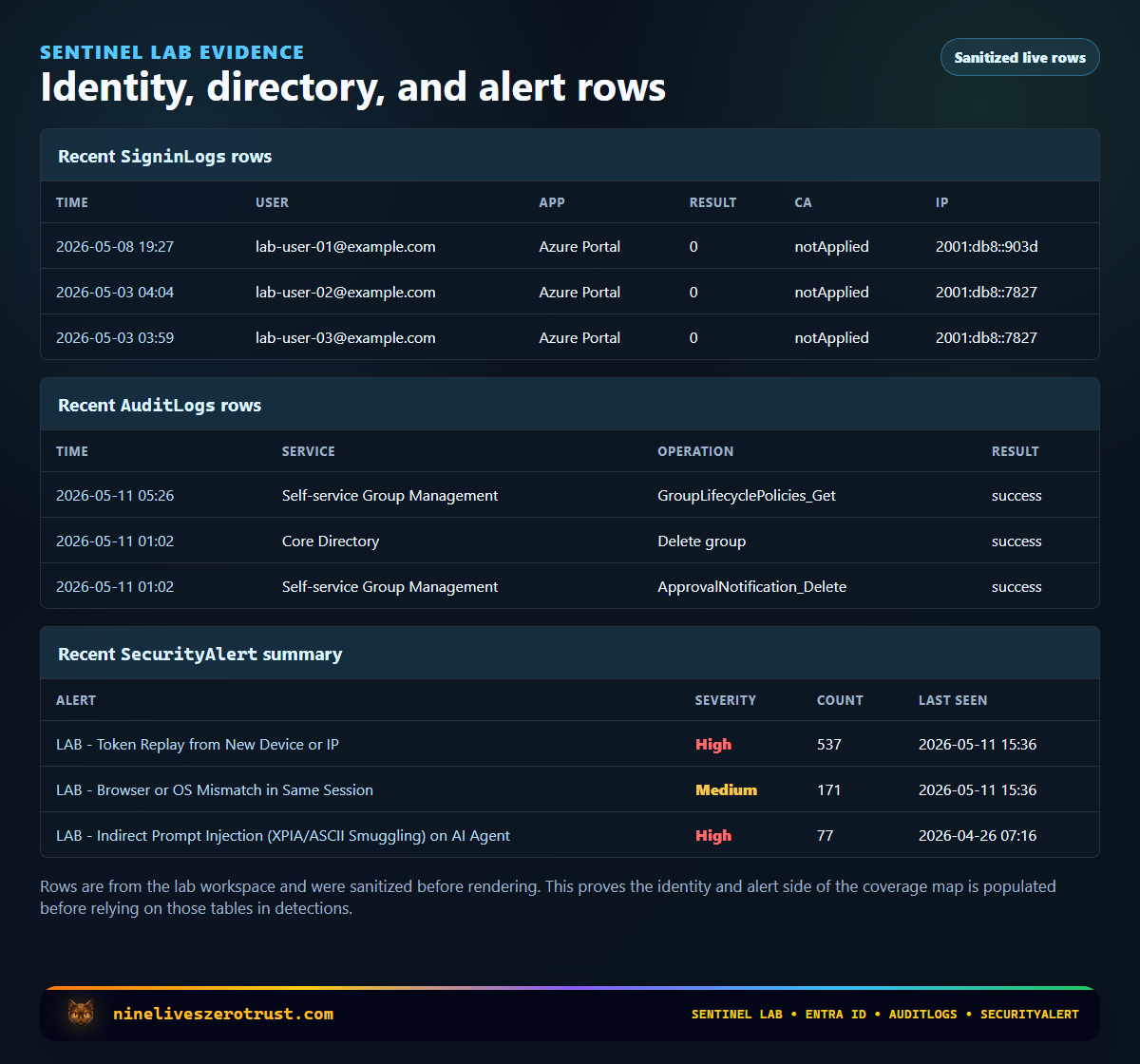Select timestamp 2026-05-03 03:59
This screenshot has width=1140, height=1064.
click(115, 337)
